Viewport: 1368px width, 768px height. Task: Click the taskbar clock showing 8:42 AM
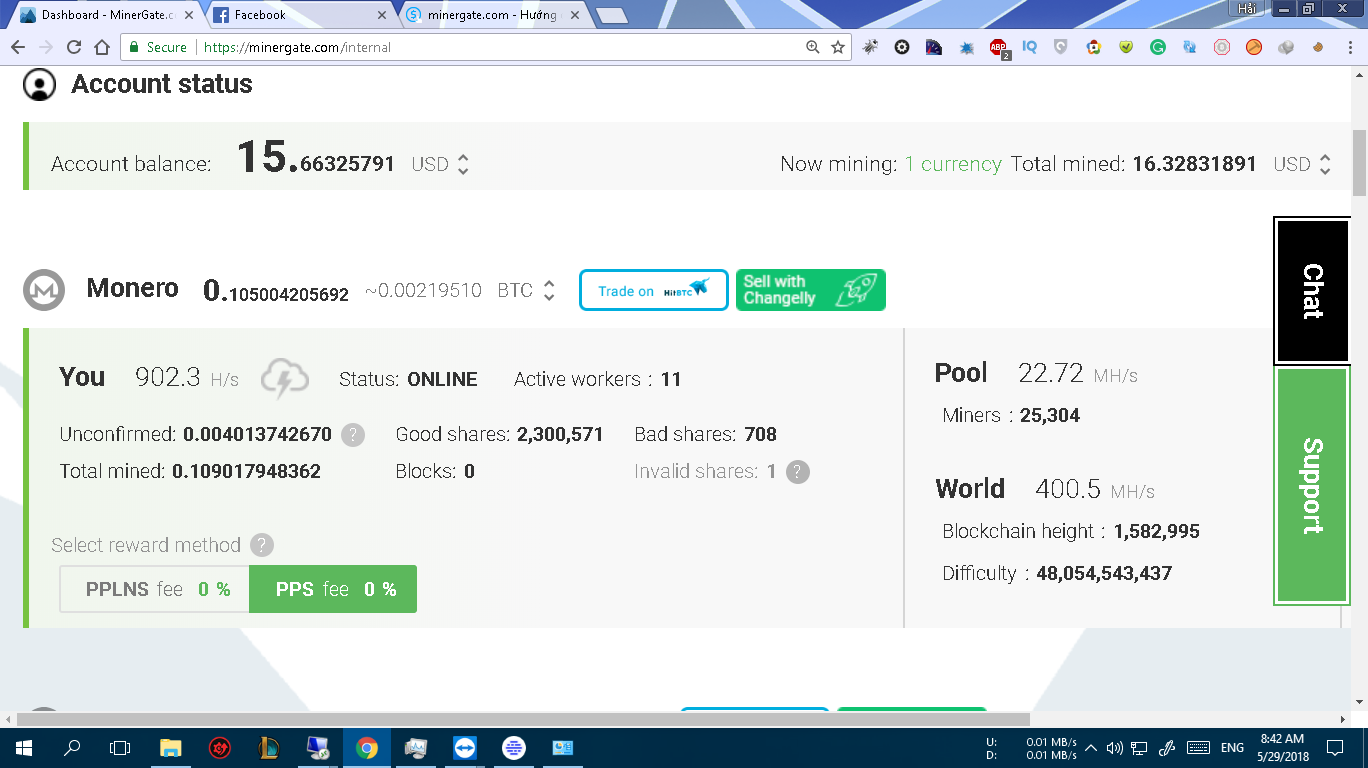[x=1280, y=747]
